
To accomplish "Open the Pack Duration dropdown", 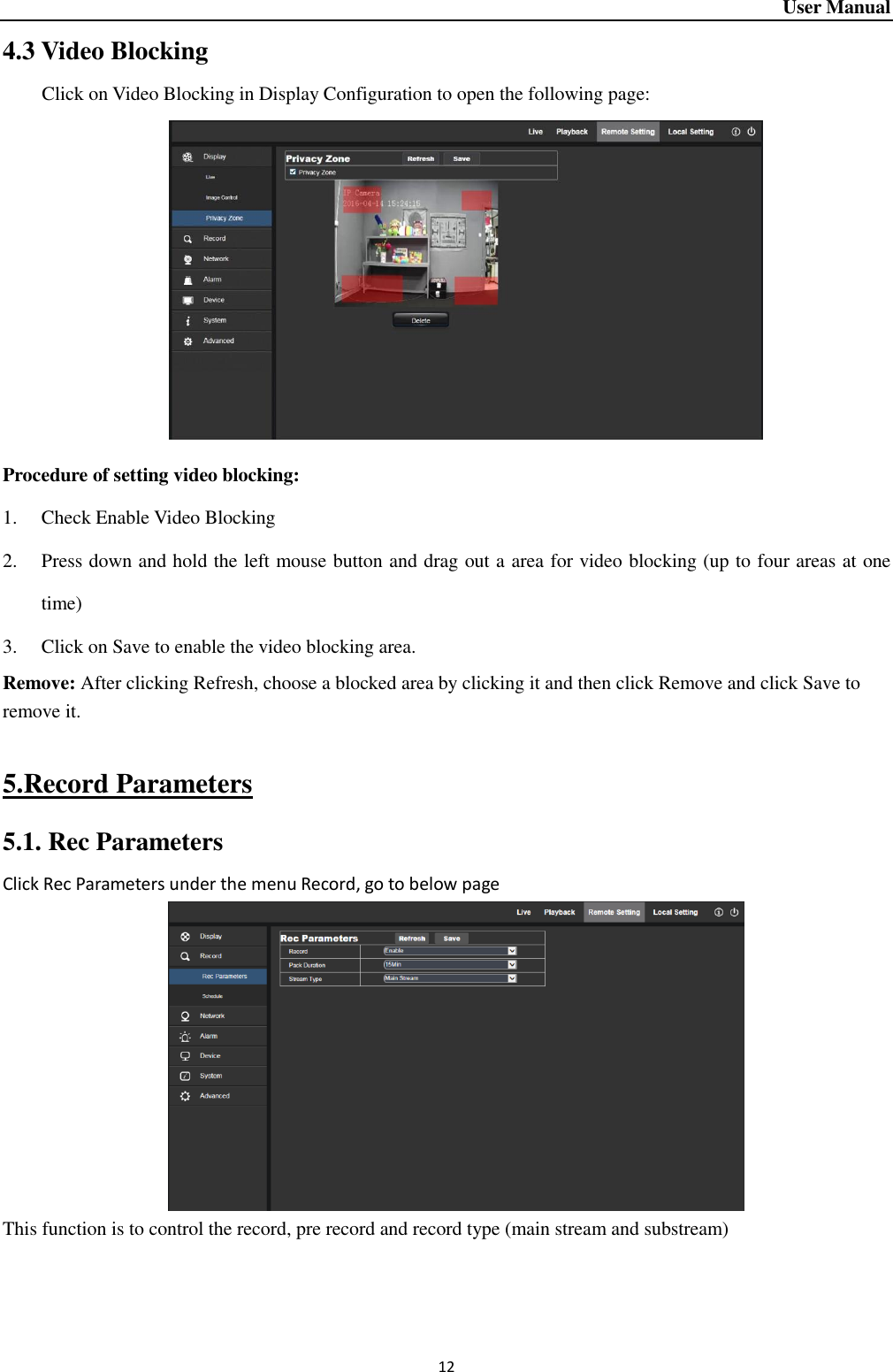I will coord(512,964).
